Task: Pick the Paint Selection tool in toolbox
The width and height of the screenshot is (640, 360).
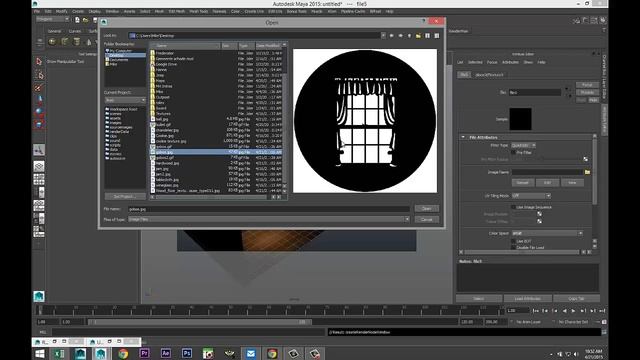Action: [x=39, y=88]
